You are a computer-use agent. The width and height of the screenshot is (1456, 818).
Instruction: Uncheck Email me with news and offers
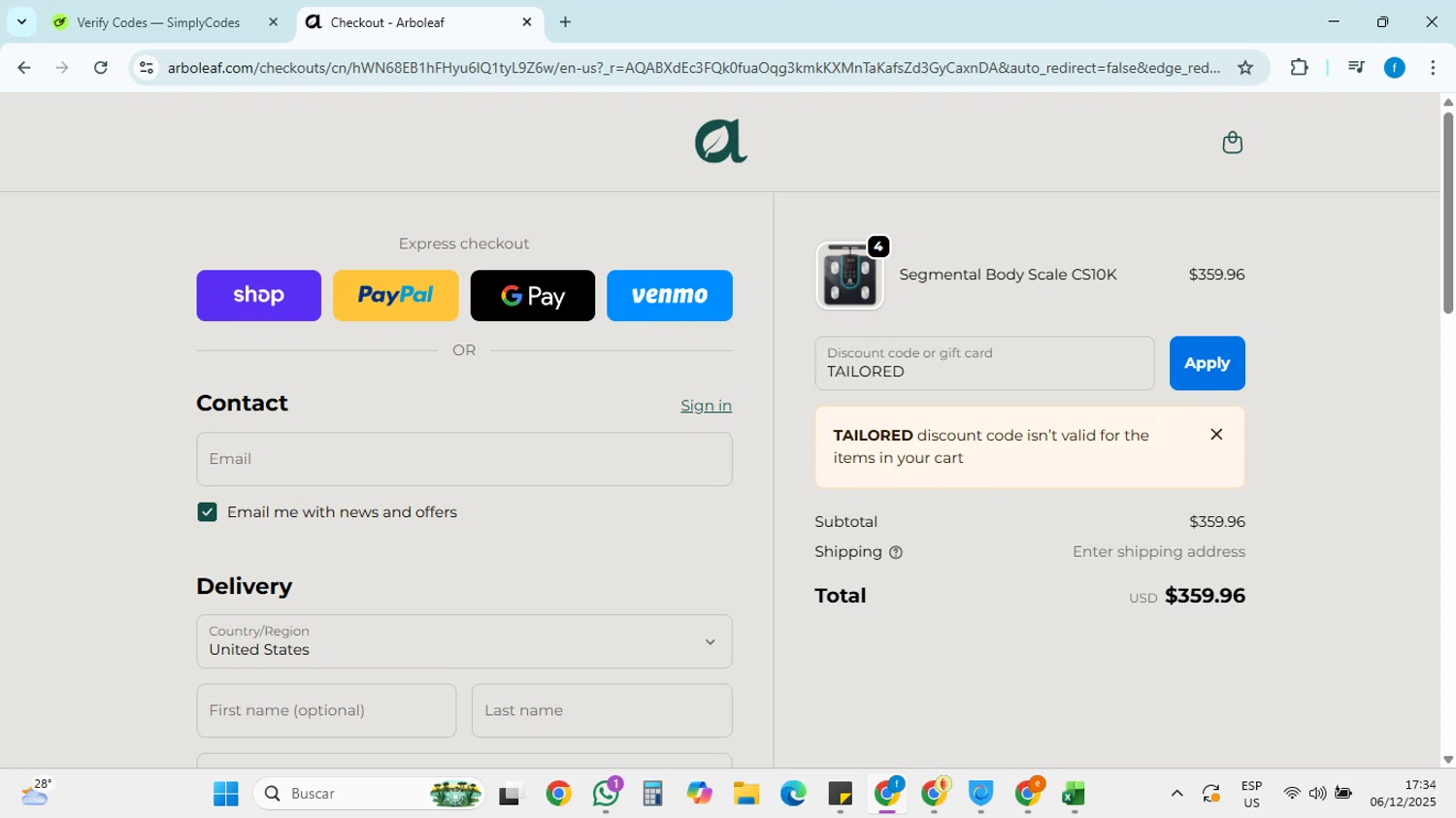coord(207,511)
